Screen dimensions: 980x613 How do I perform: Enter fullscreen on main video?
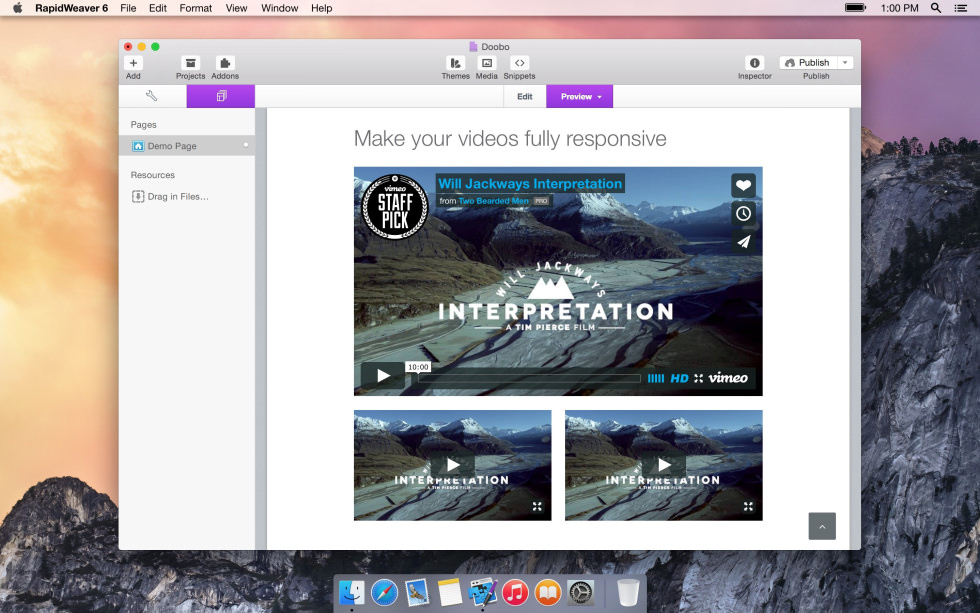point(699,378)
